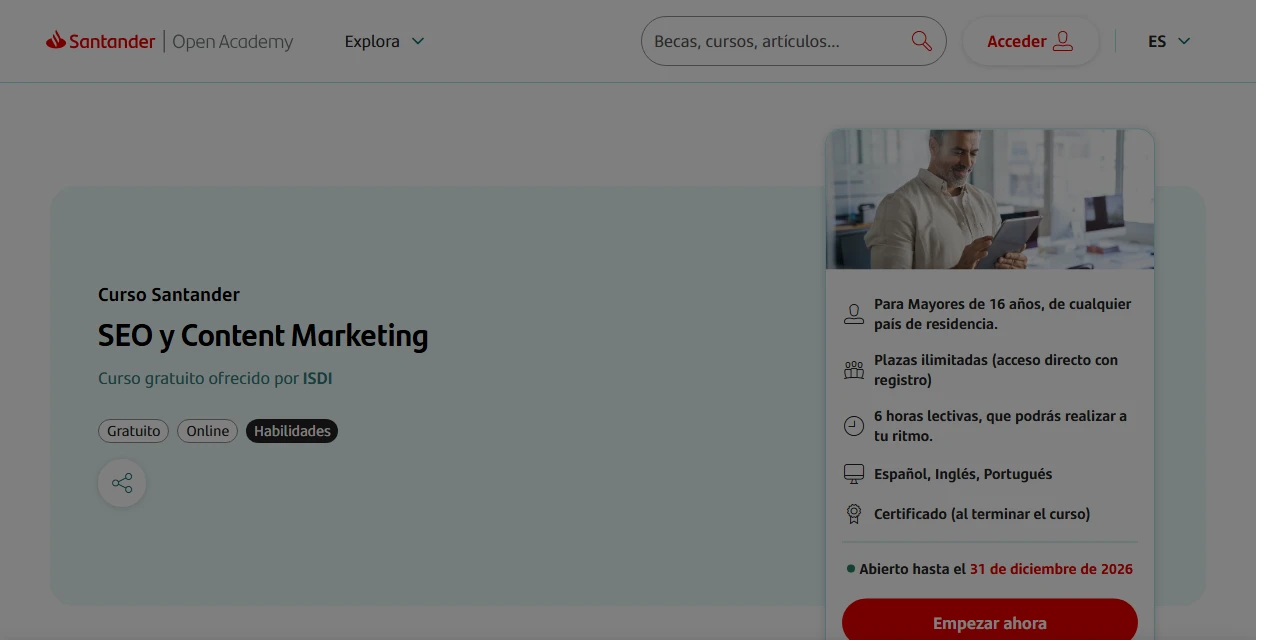
Task: Click the Para Mayores de 16 años text
Action: coord(1003,314)
